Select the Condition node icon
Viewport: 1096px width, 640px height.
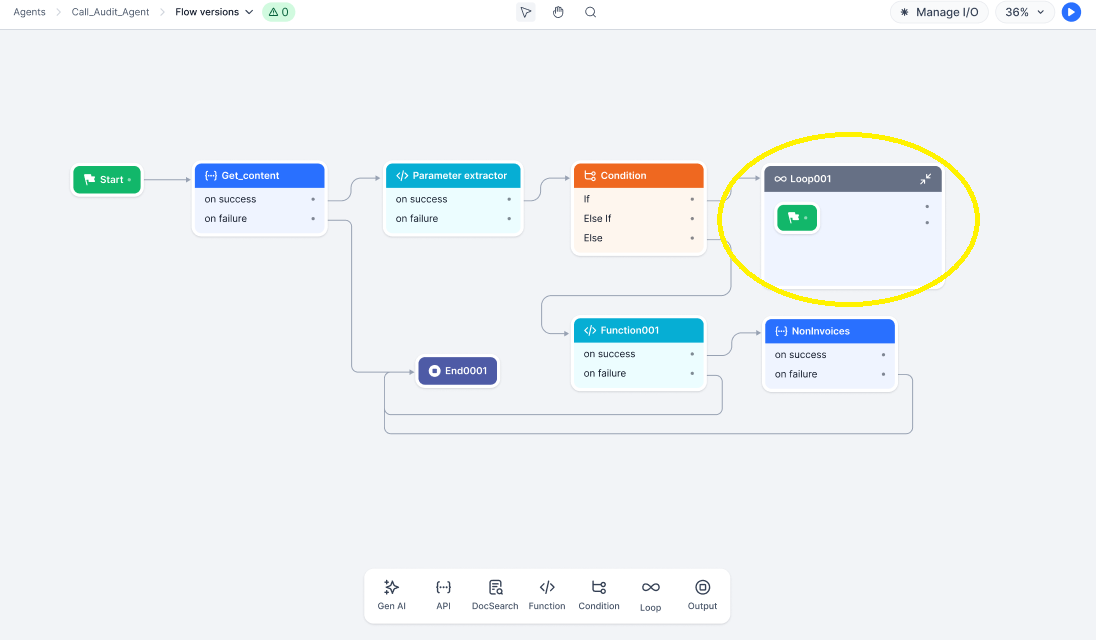[599, 588]
